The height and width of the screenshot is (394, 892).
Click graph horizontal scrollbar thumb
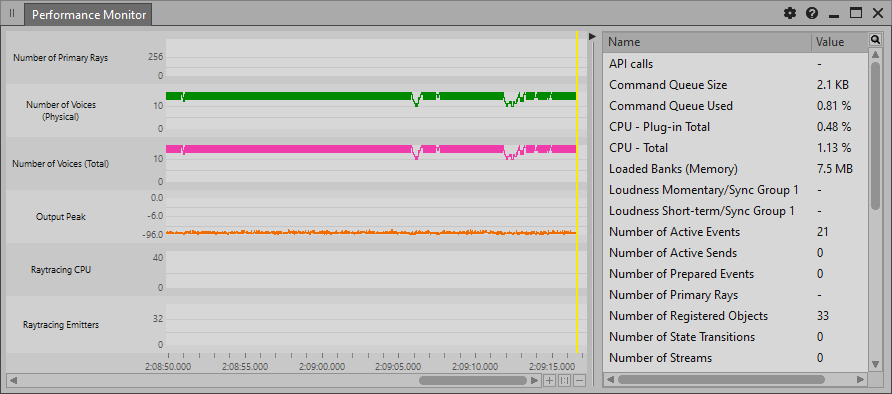pyautogui.click(x=473, y=380)
